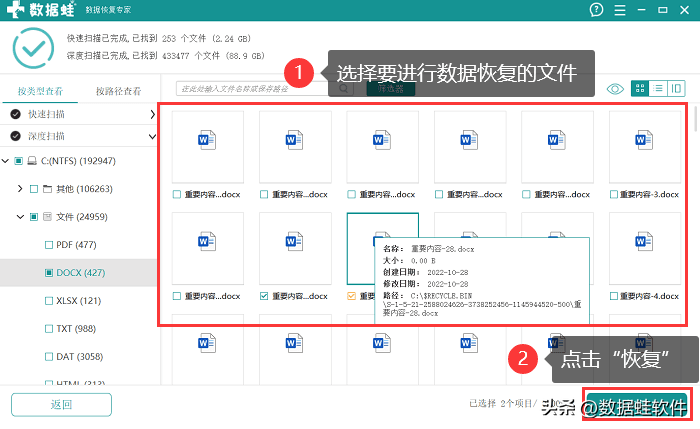Select the 快速扫描 row label
Image resolution: width=700 pixels, height=429 pixels.
(46, 114)
